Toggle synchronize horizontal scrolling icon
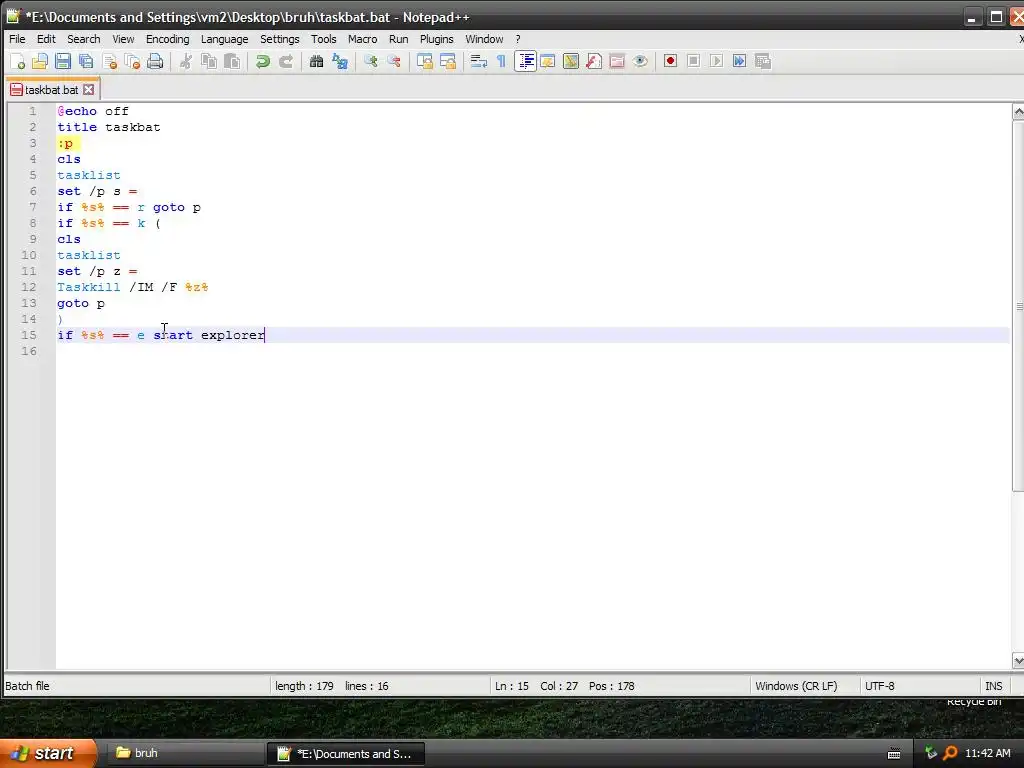 (448, 61)
